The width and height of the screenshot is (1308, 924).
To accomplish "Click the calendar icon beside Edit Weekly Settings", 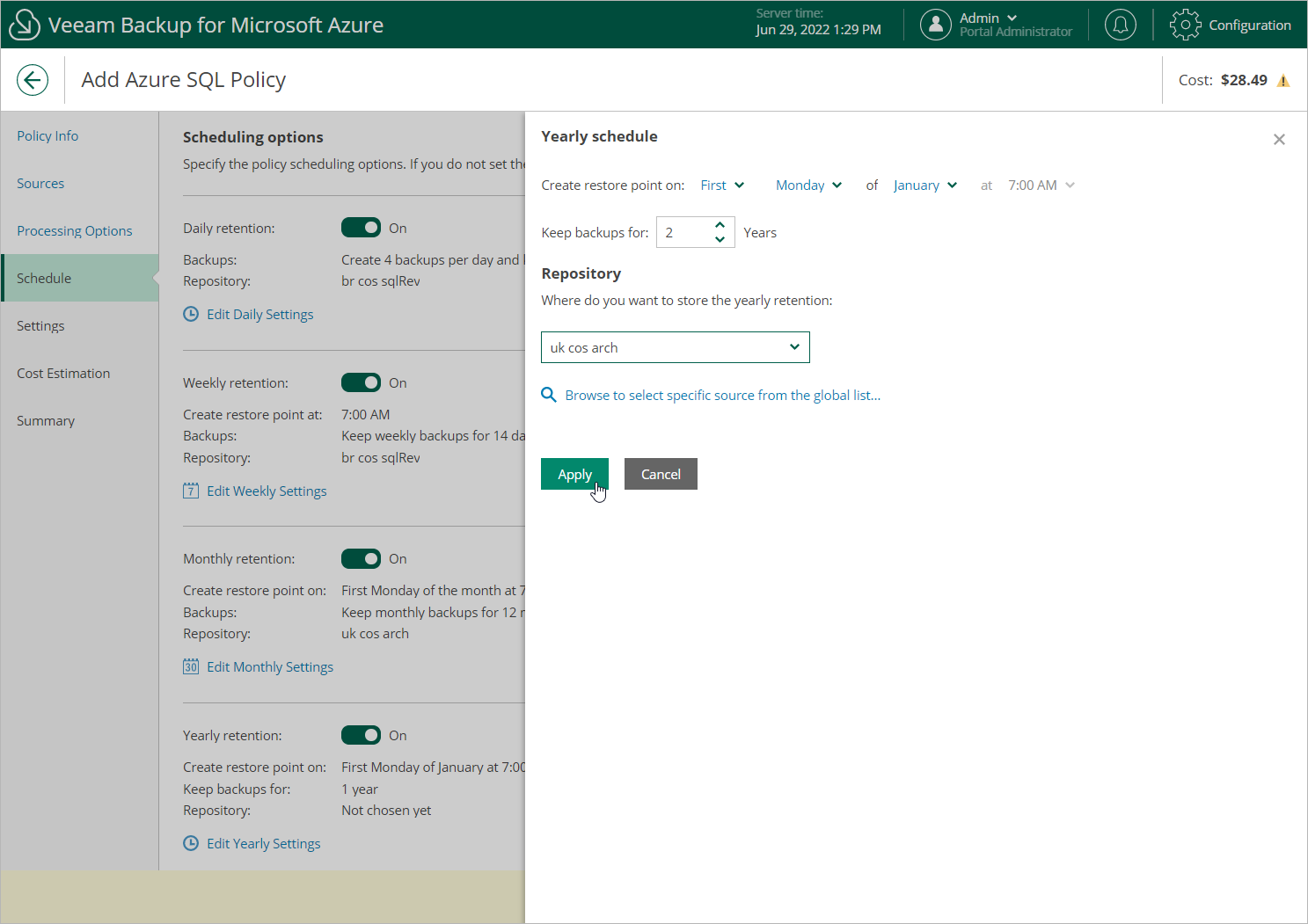I will pos(191,491).
